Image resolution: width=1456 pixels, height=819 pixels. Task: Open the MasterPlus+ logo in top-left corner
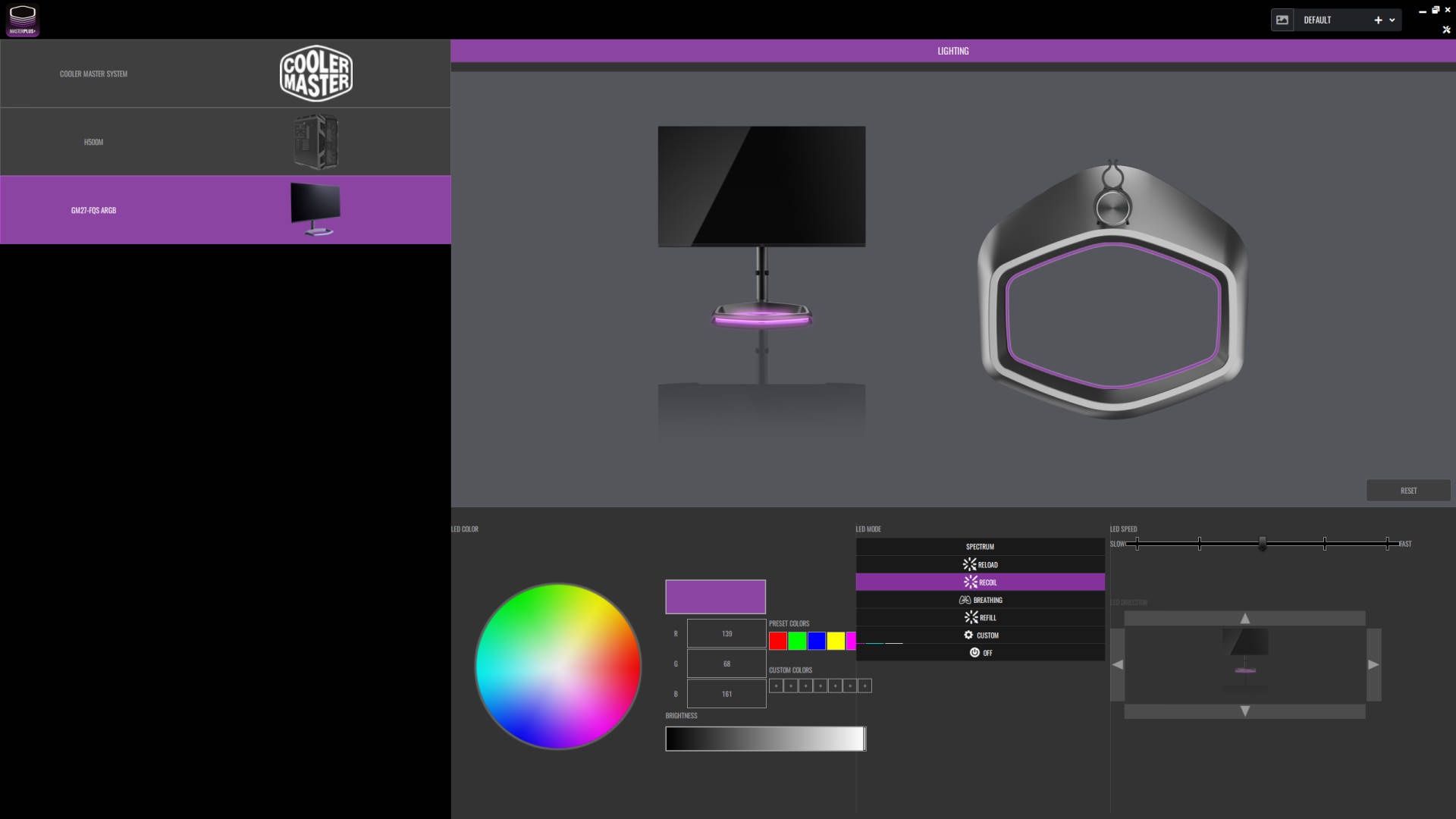tap(23, 20)
